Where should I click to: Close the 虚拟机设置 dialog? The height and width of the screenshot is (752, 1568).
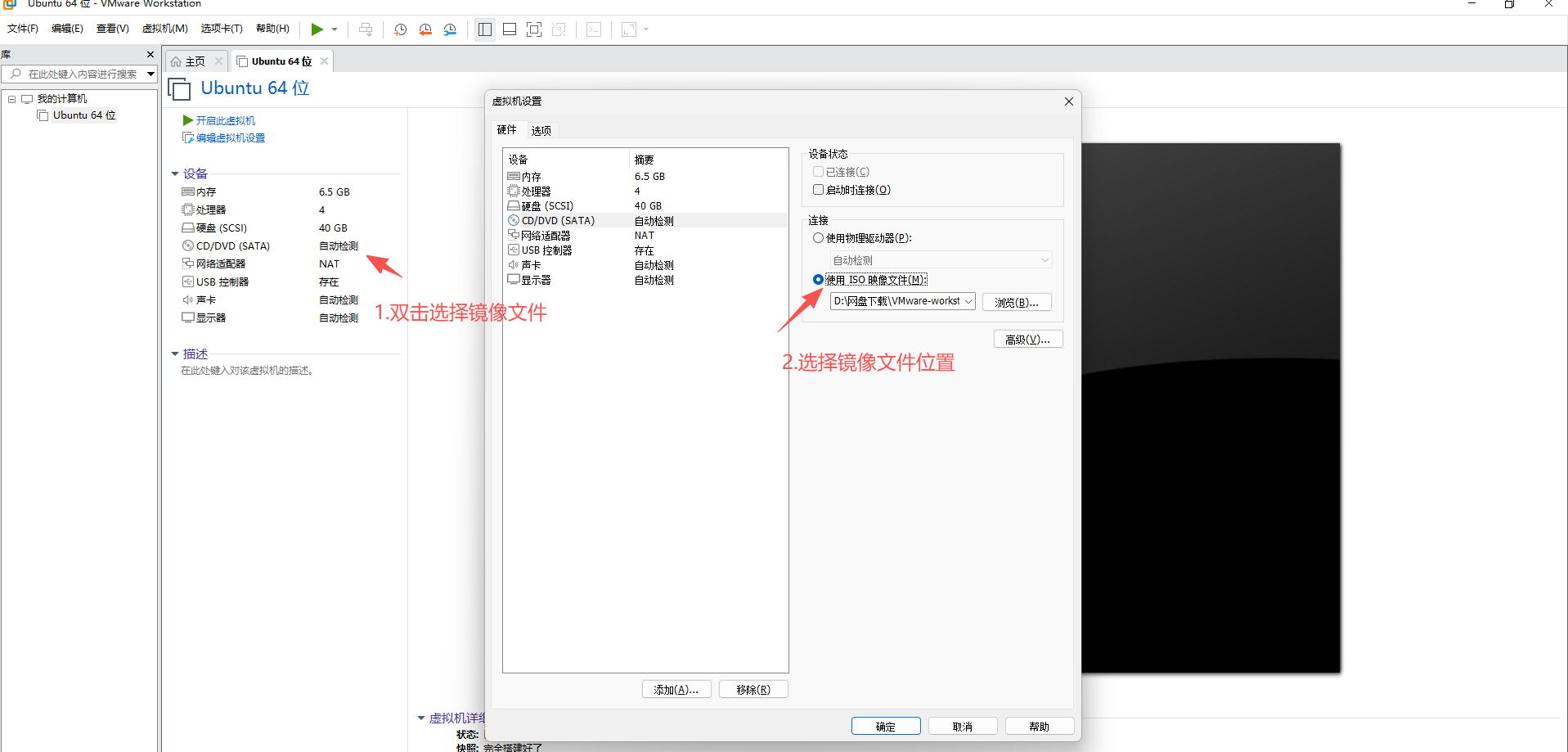(1068, 101)
